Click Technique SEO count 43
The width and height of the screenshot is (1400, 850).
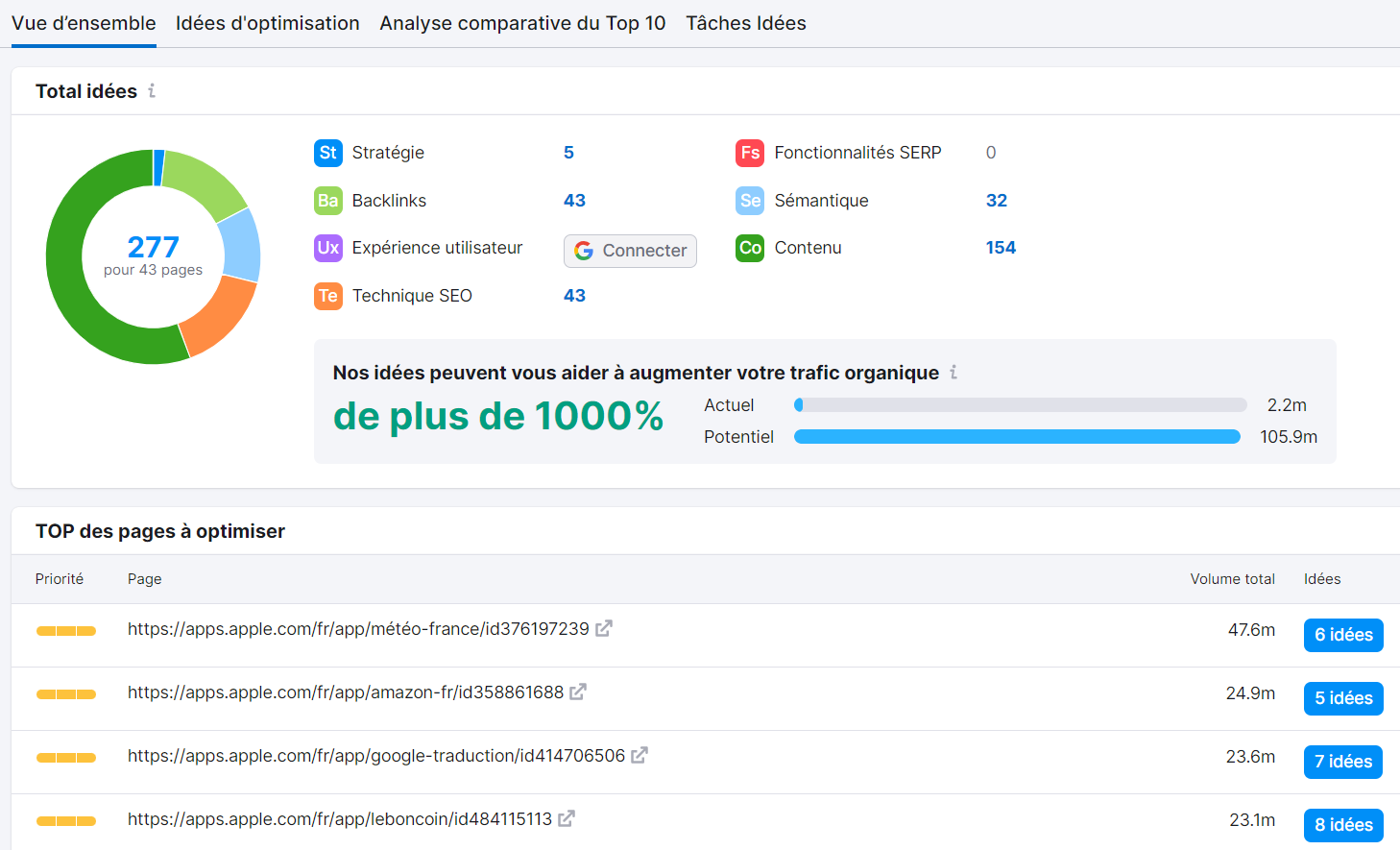click(574, 296)
